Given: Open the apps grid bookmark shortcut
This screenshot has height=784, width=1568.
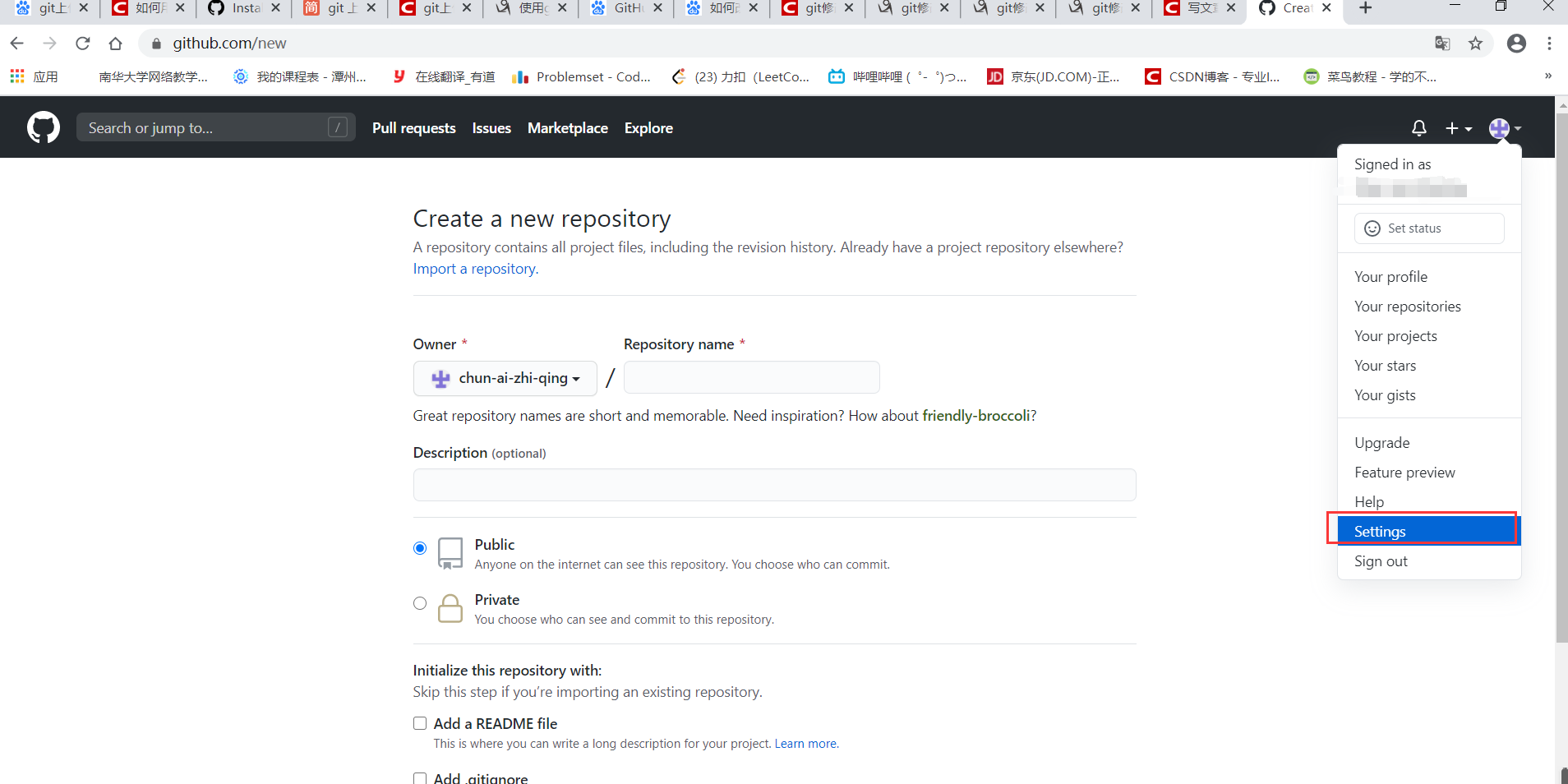Looking at the screenshot, I should 35,76.
